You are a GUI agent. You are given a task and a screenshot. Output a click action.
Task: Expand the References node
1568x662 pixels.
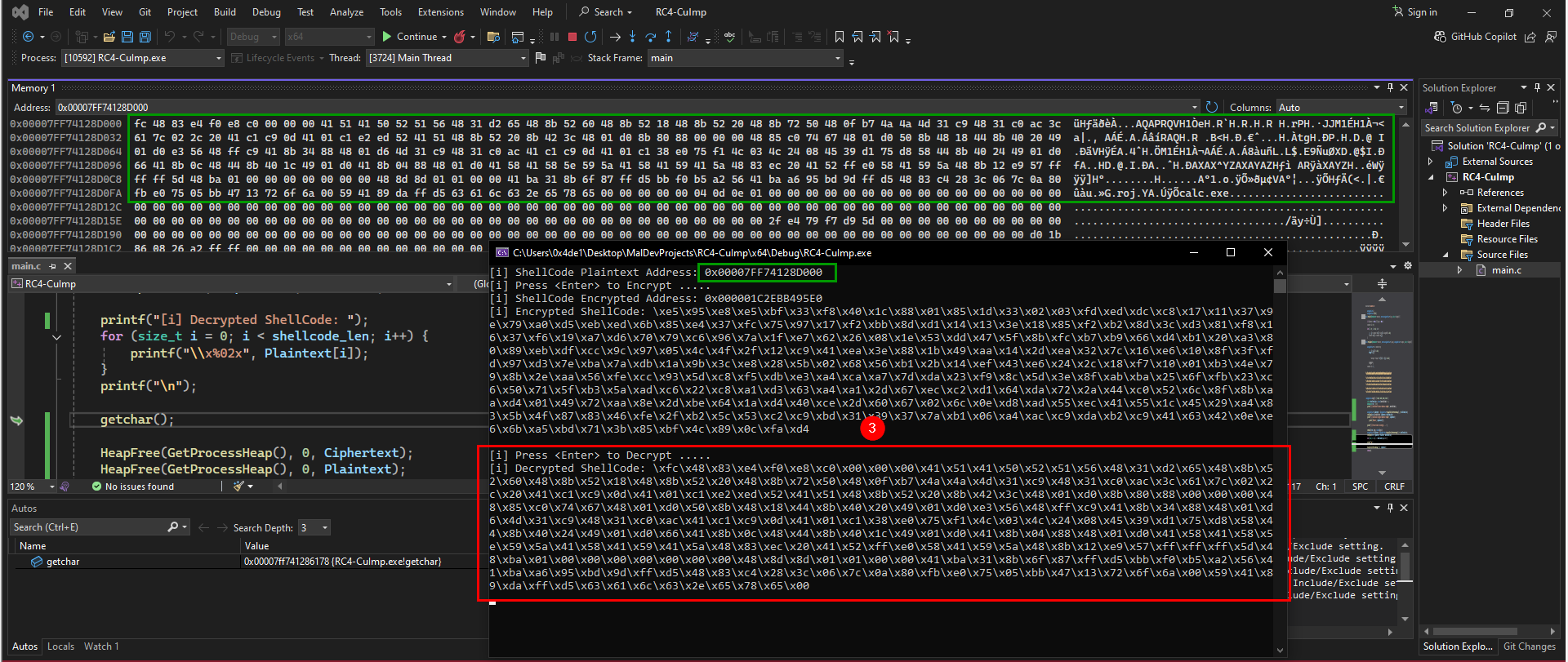point(1445,193)
